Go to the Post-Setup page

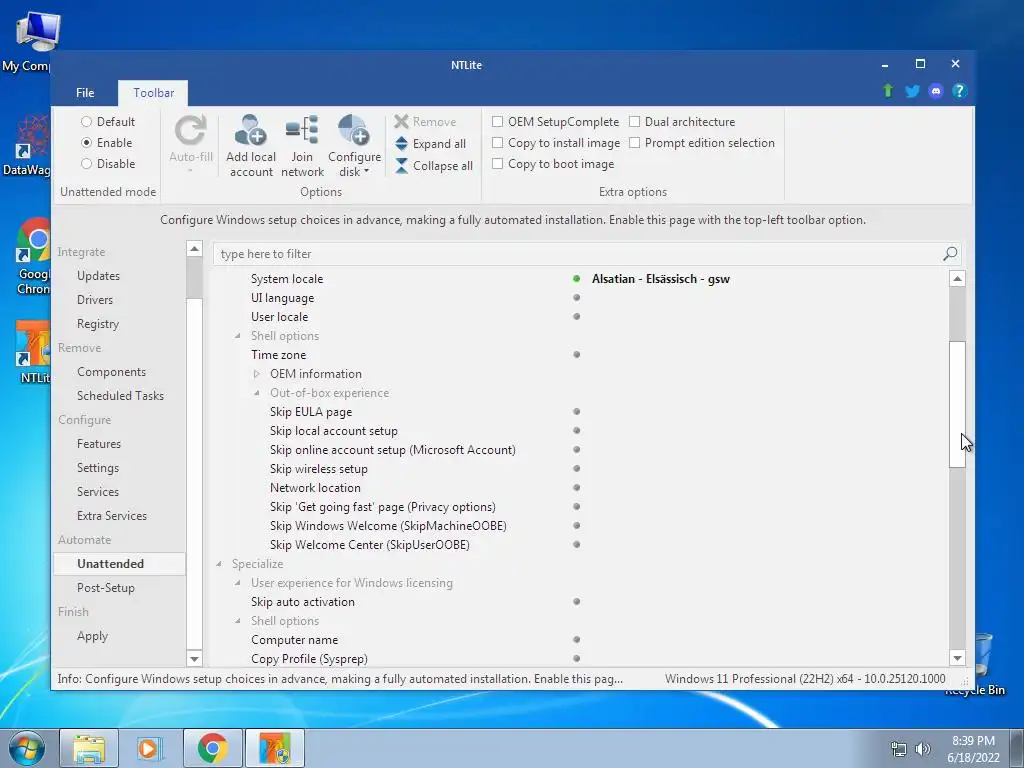pos(106,588)
